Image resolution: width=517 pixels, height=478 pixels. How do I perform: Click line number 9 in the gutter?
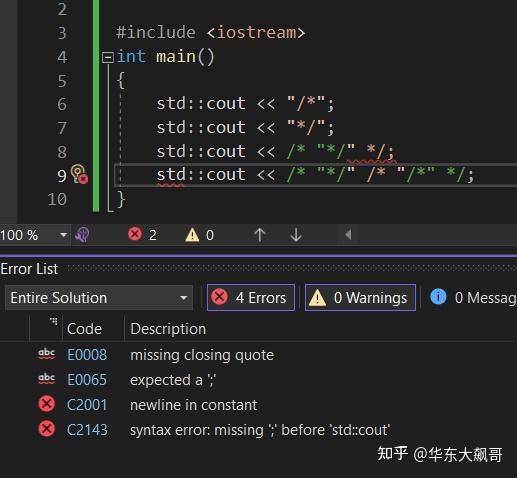[x=62, y=176]
